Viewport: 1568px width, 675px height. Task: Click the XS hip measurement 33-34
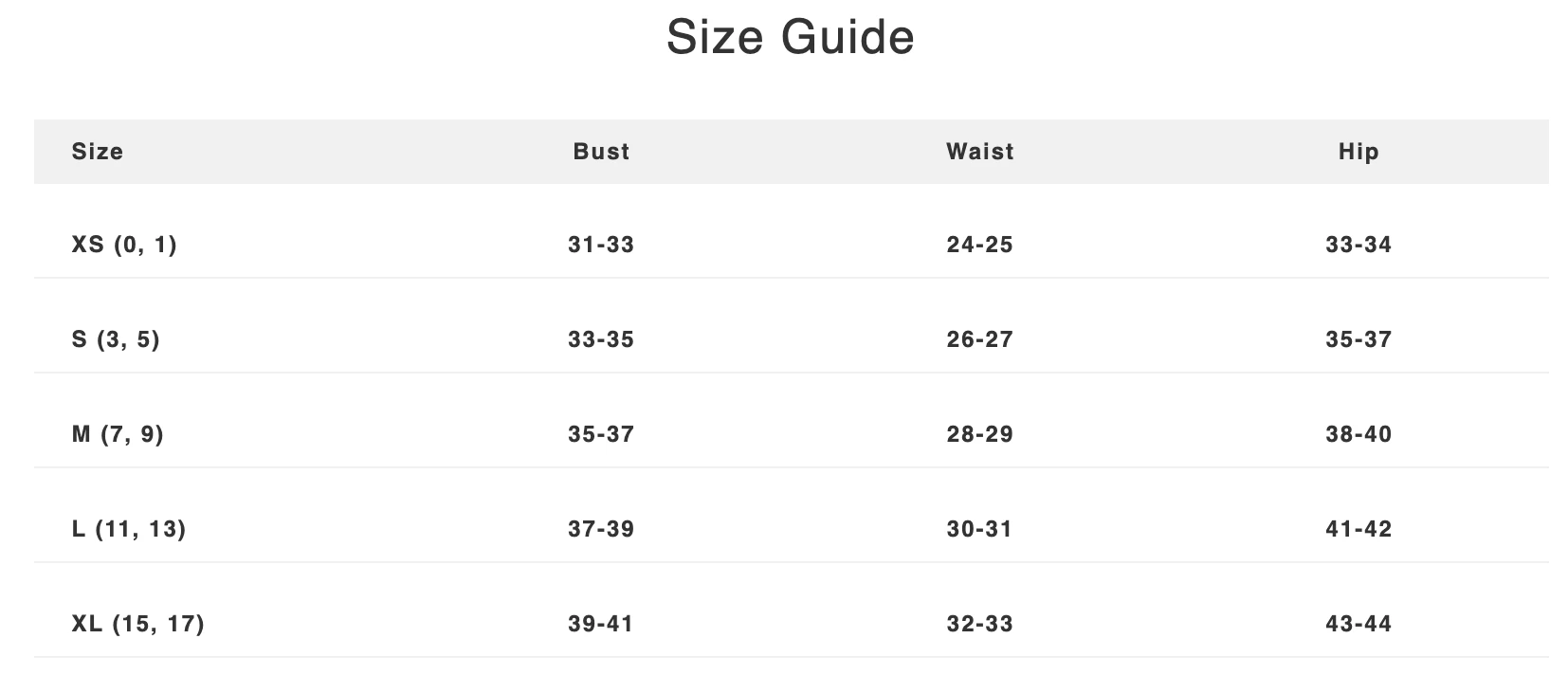tap(1358, 245)
